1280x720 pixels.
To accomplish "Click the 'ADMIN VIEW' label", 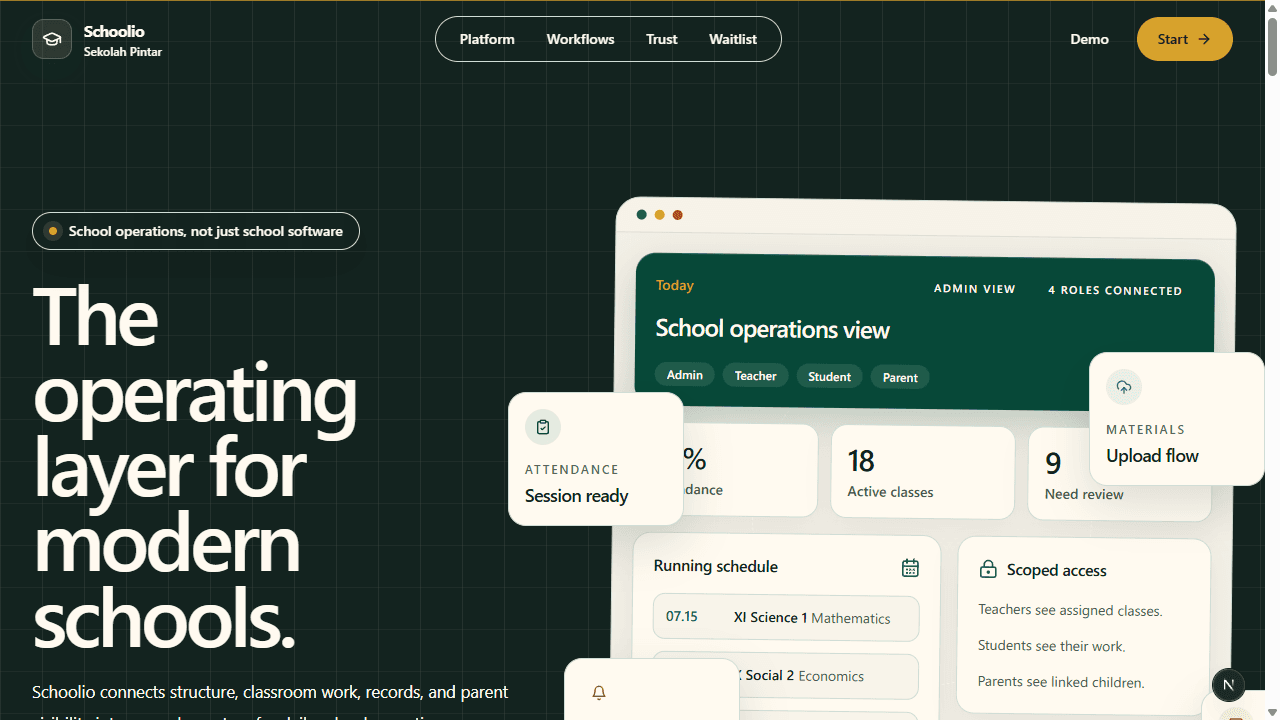I will (x=975, y=289).
